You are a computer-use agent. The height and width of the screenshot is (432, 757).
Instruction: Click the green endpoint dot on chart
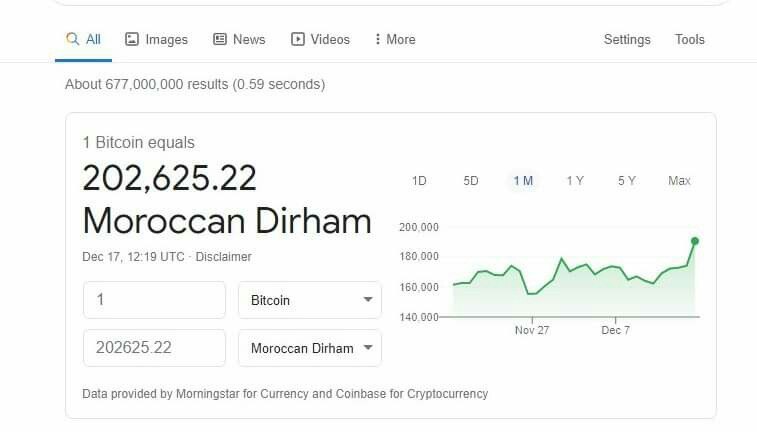click(x=695, y=241)
